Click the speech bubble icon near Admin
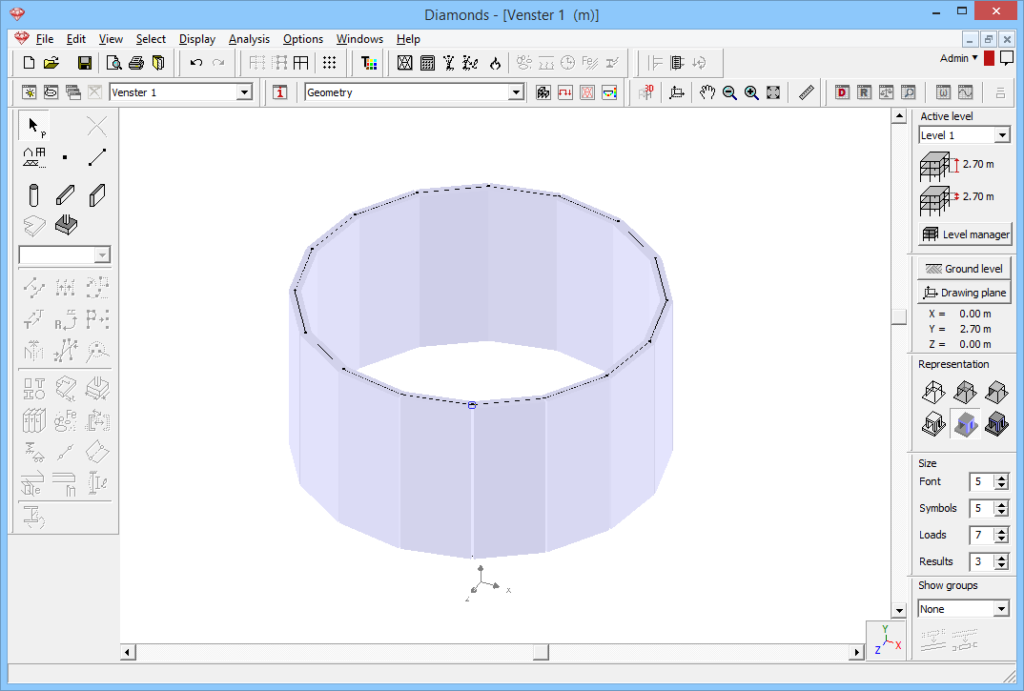Viewport: 1024px width, 691px height. coord(1007,59)
